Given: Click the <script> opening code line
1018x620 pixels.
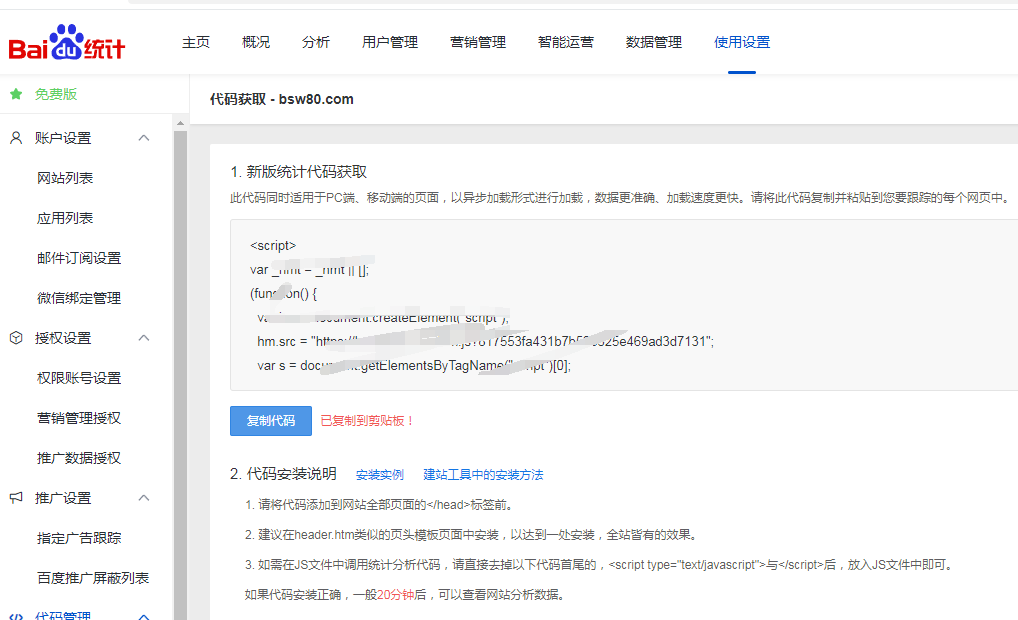Looking at the screenshot, I should point(273,245).
